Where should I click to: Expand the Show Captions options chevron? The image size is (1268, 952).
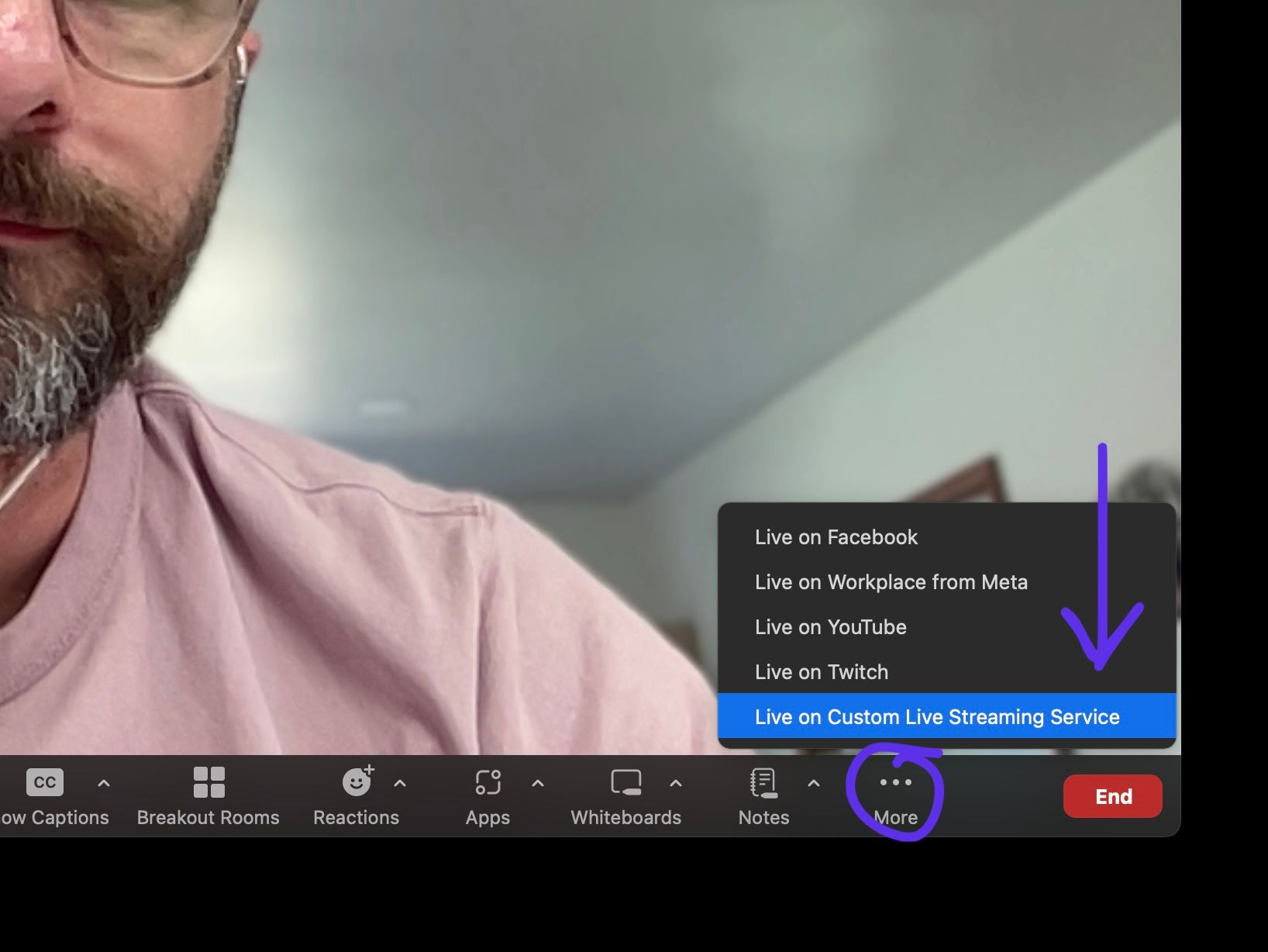(x=104, y=783)
